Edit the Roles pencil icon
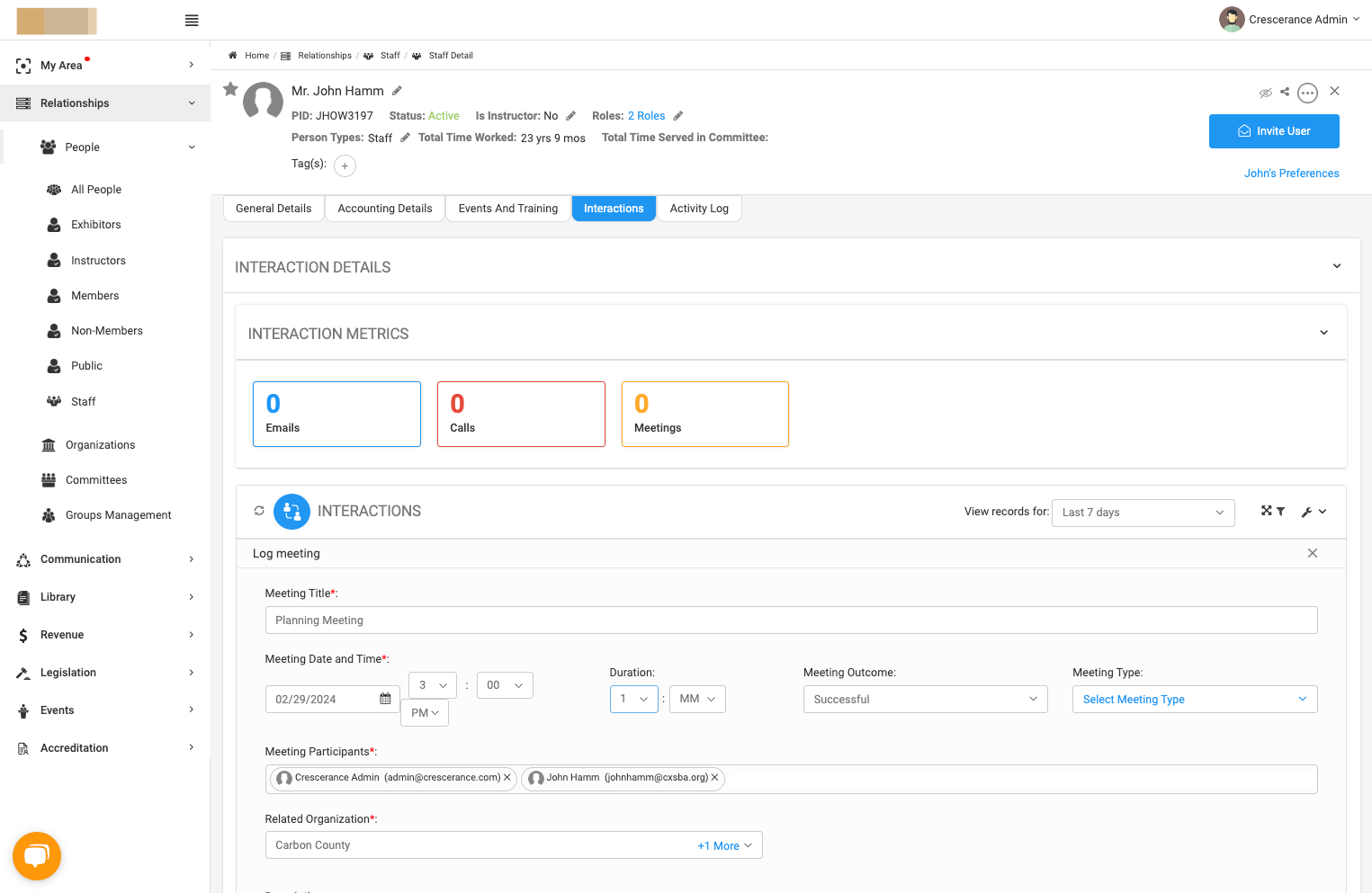This screenshot has width=1372, height=893. 678,116
